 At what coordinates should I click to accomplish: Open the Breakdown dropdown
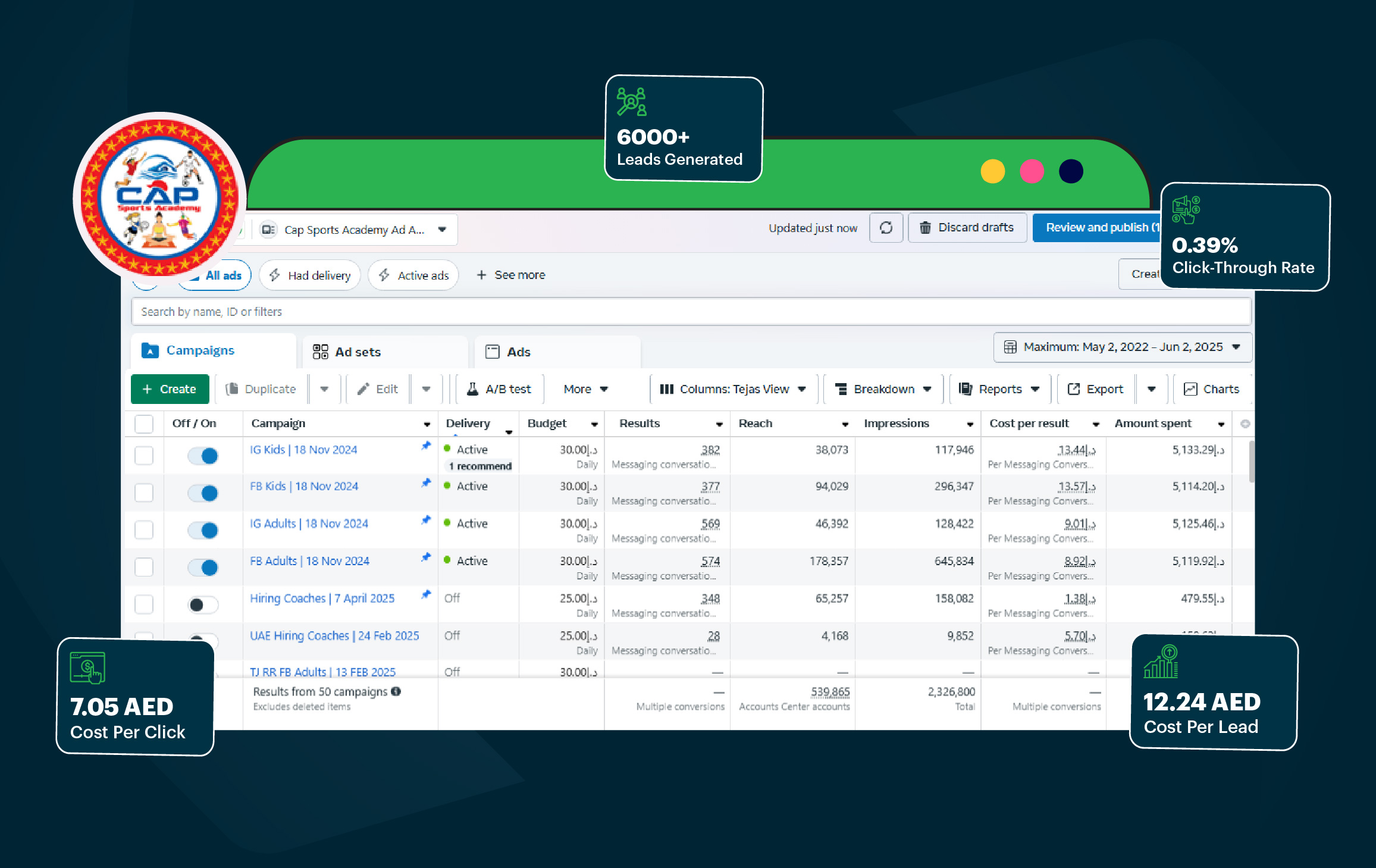click(x=883, y=389)
